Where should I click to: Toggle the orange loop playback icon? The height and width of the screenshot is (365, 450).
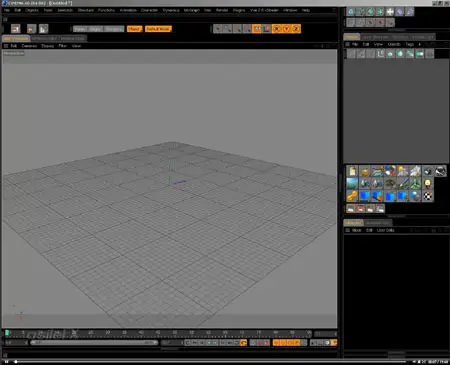243,343
